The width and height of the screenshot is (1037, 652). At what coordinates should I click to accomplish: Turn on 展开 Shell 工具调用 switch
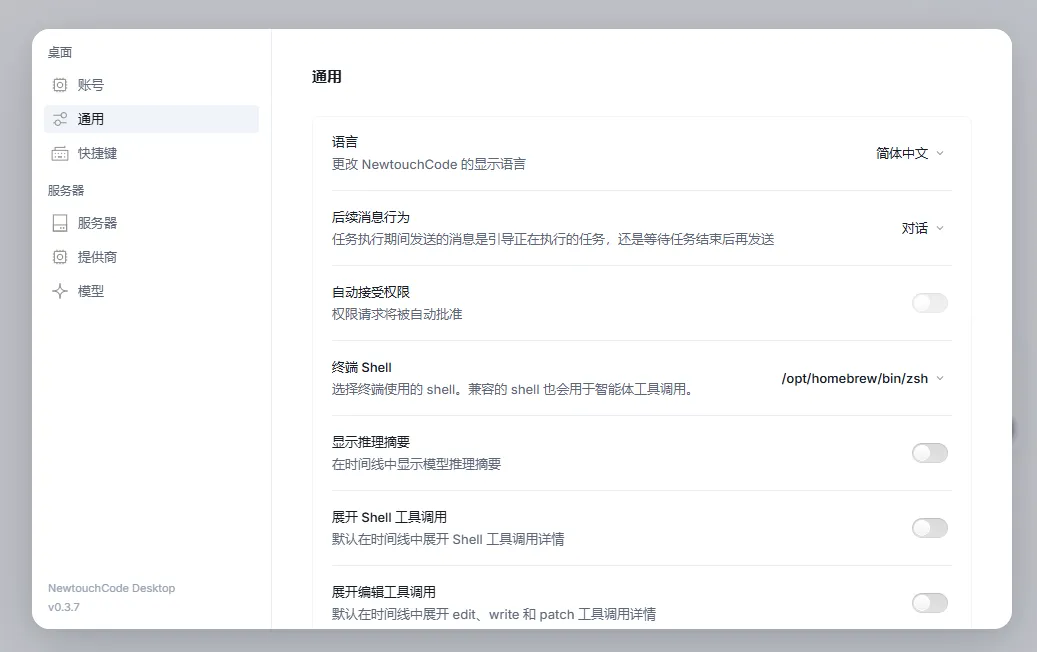point(930,528)
